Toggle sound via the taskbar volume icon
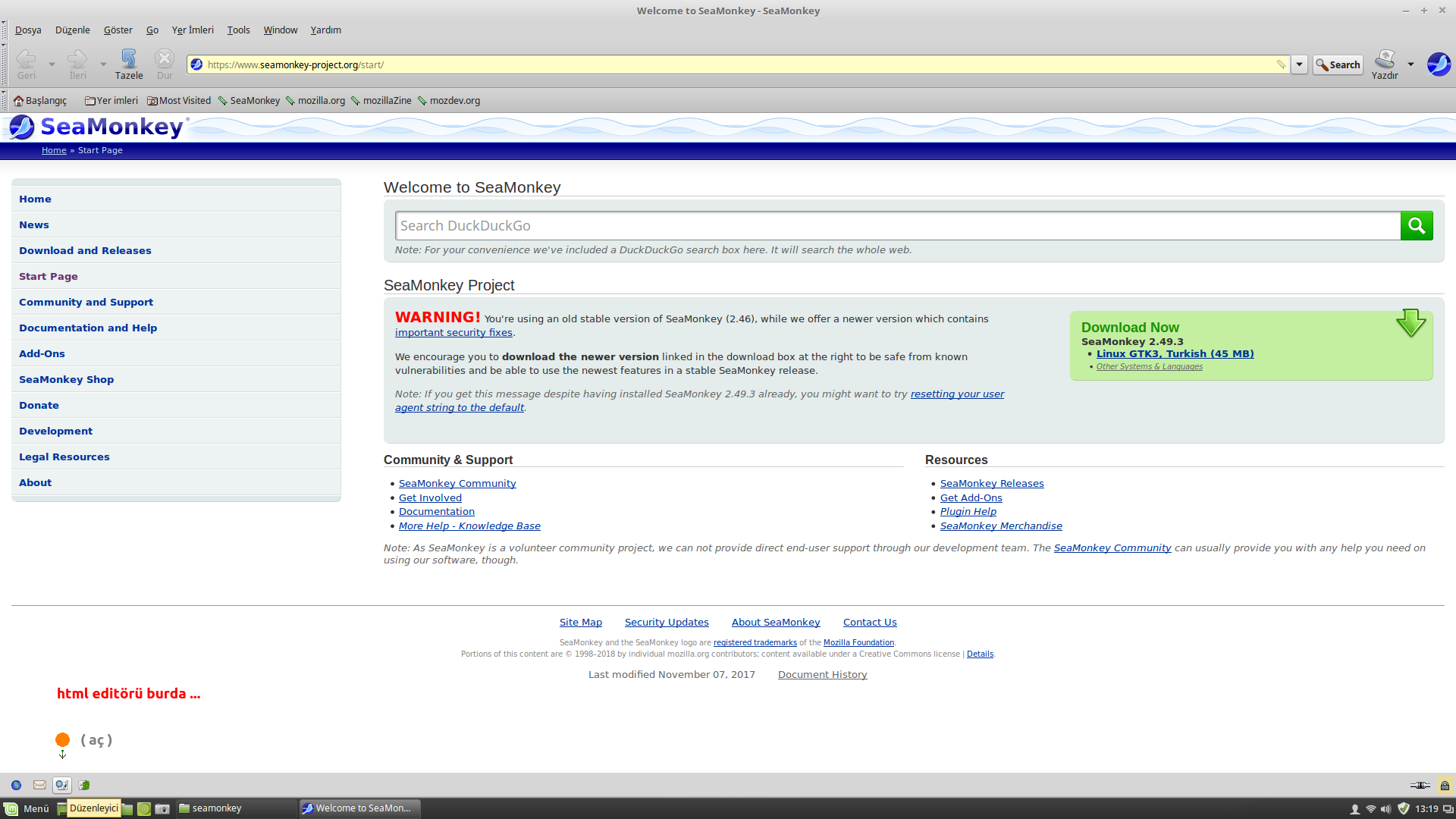Image resolution: width=1456 pixels, height=819 pixels. pyautogui.click(x=1386, y=808)
